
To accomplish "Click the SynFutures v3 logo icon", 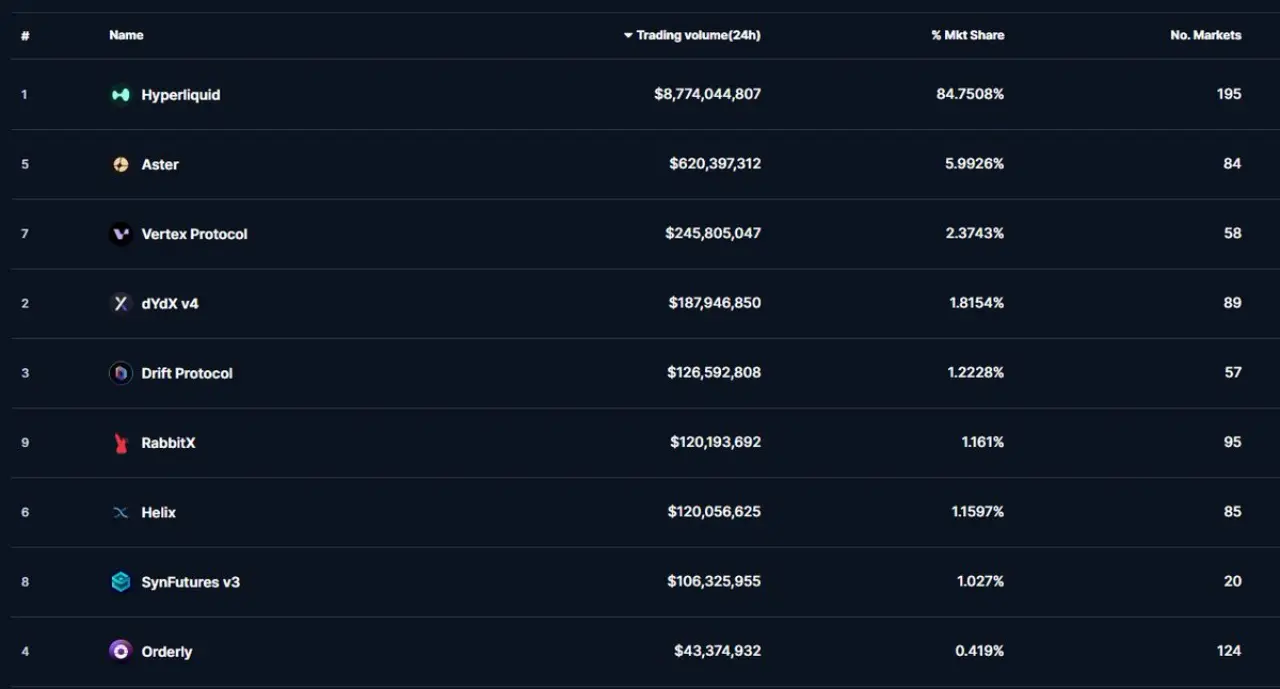I will click(121, 582).
